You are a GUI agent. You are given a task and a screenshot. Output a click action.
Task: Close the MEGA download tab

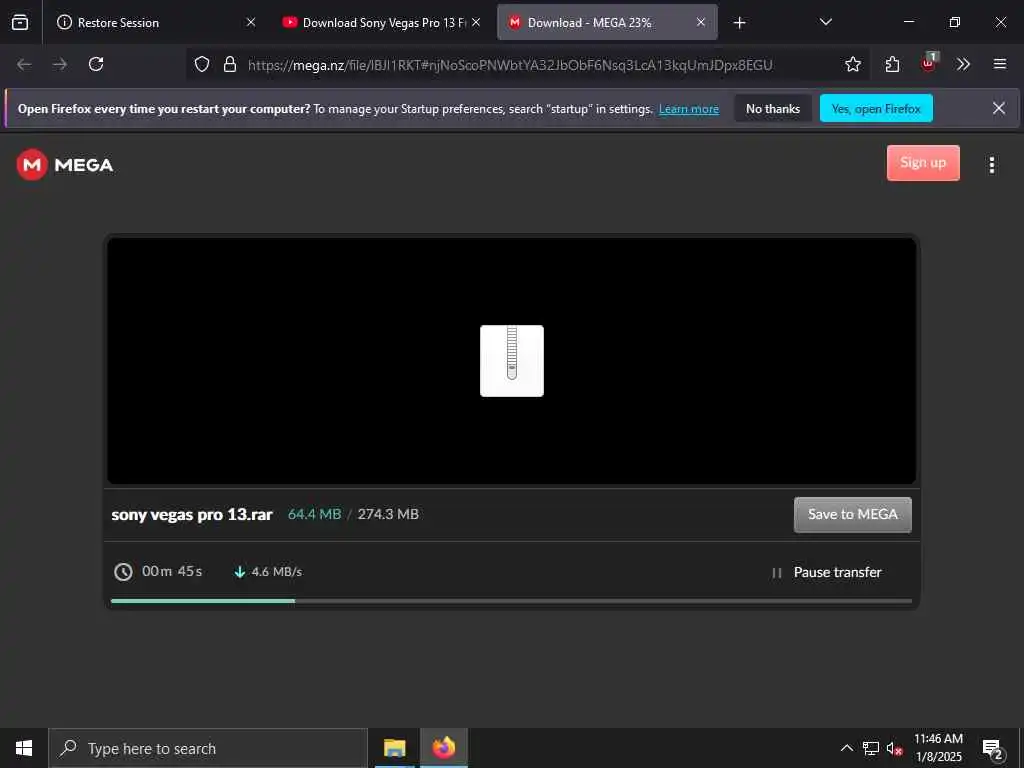coord(701,22)
